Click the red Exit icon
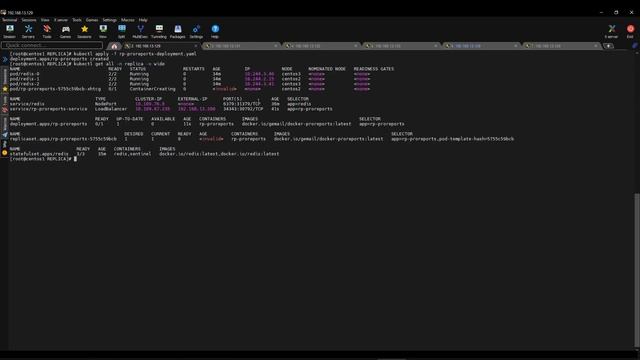This screenshot has width=640, height=360. click(630, 31)
